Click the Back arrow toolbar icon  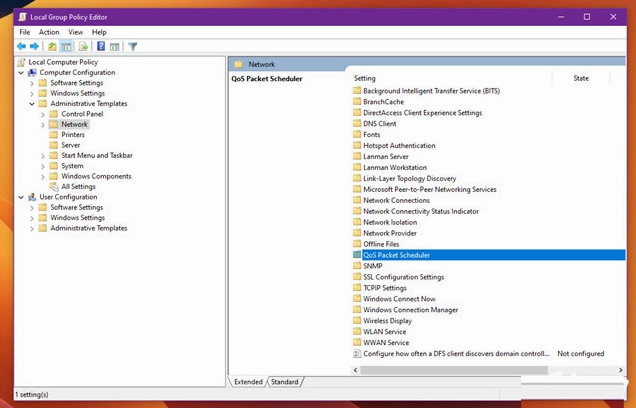[x=21, y=47]
